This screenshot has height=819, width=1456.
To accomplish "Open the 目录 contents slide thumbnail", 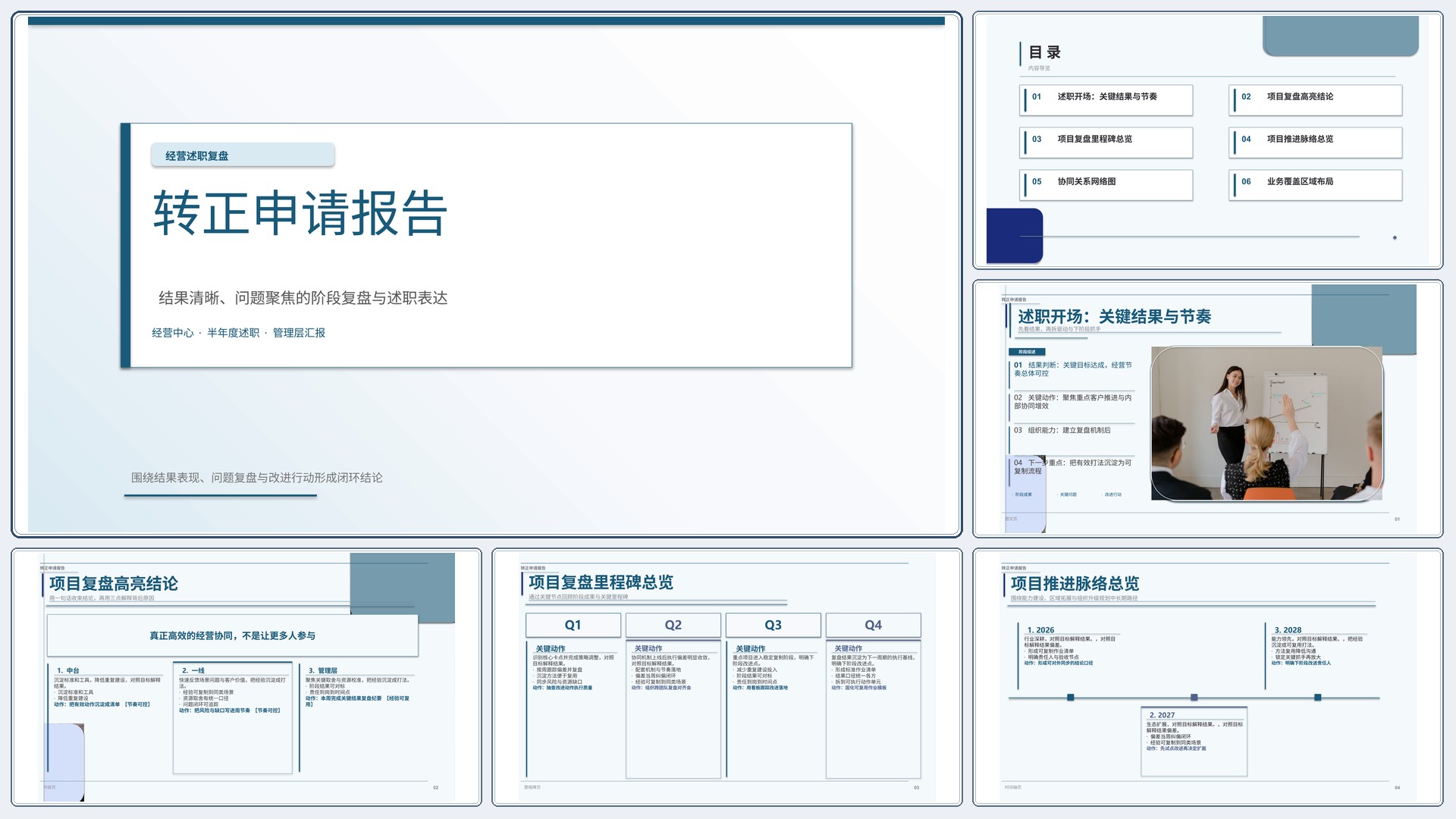I will (1207, 140).
